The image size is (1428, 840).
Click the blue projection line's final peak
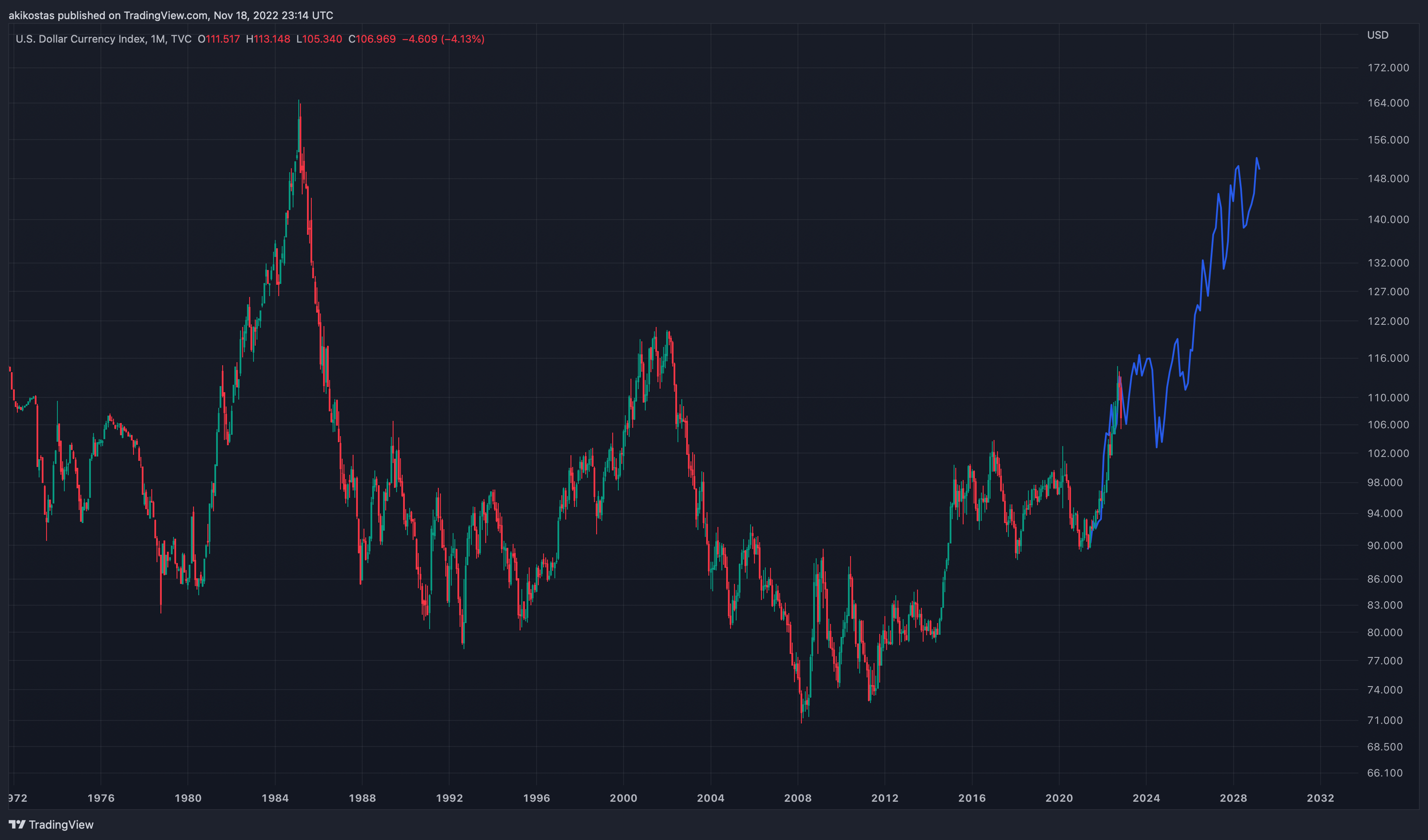point(1256,159)
